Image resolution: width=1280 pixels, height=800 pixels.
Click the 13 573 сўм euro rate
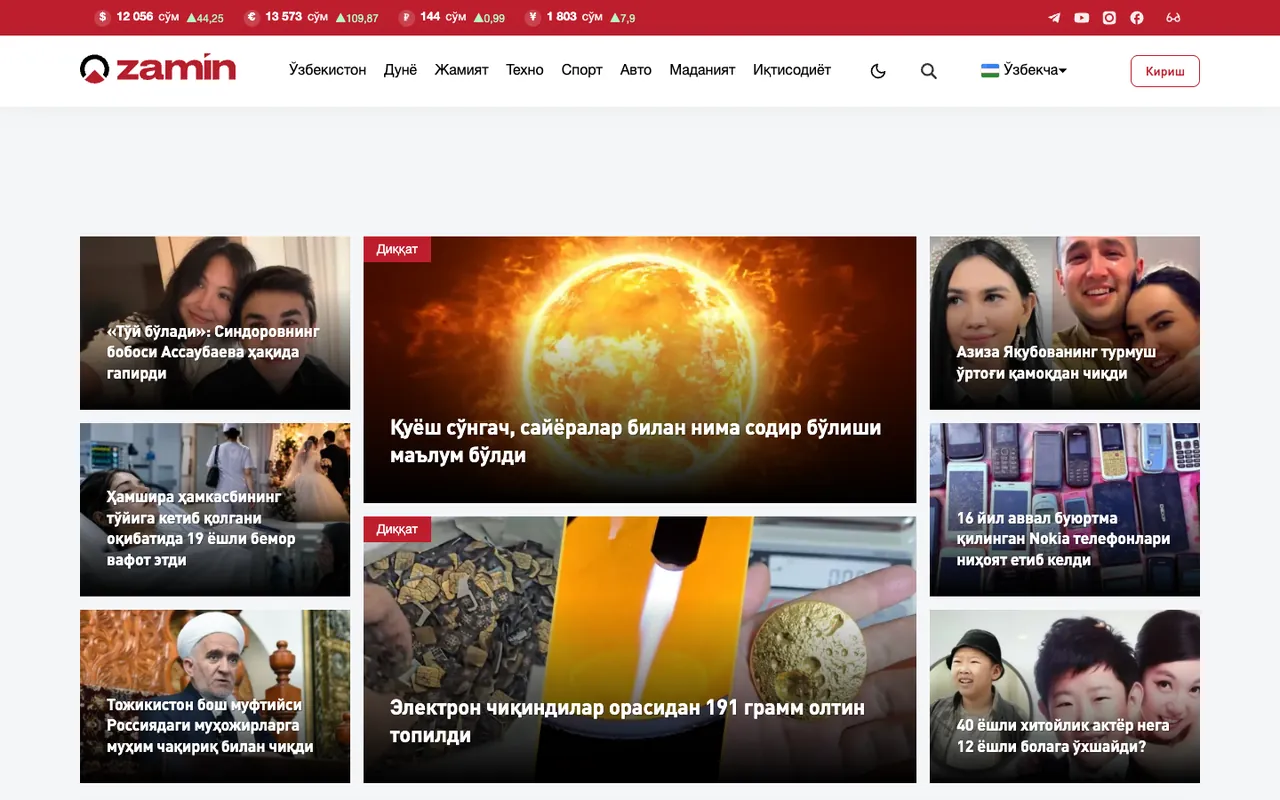click(x=297, y=17)
